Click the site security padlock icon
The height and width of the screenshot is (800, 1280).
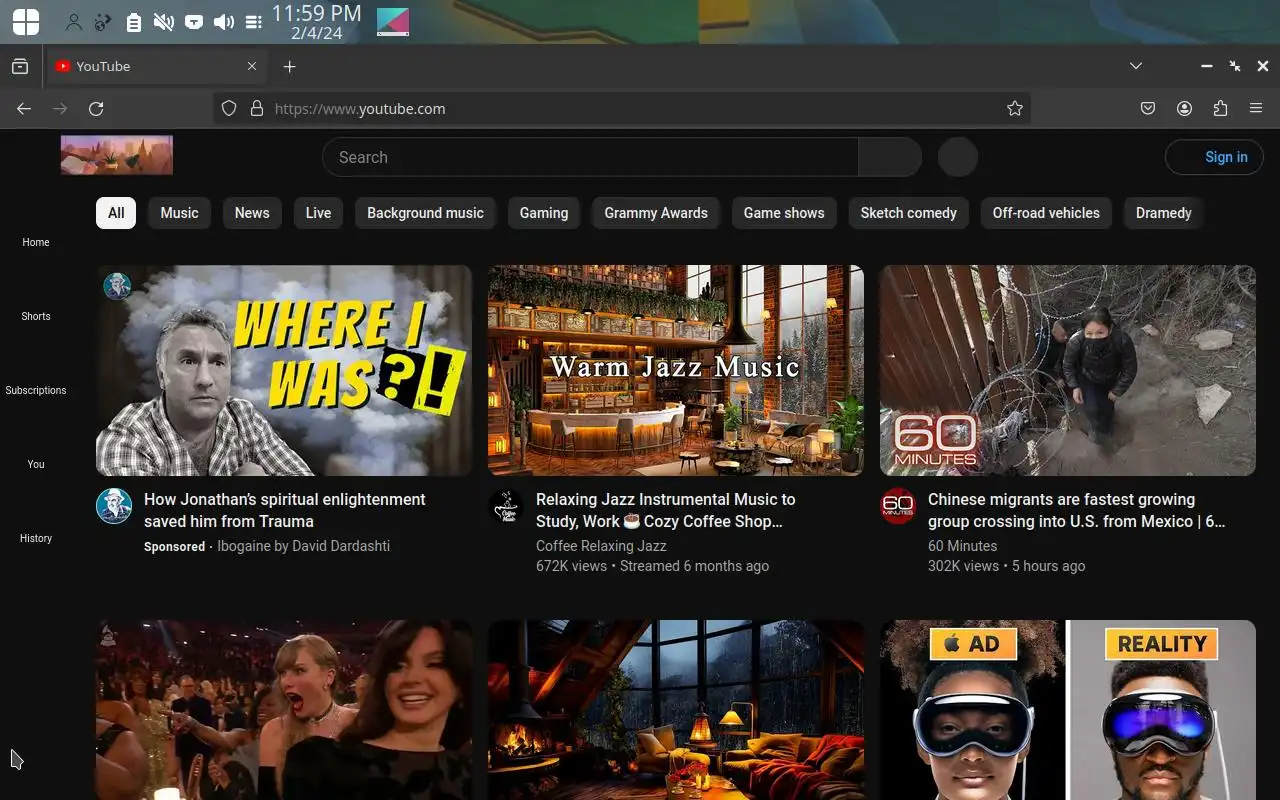point(257,108)
